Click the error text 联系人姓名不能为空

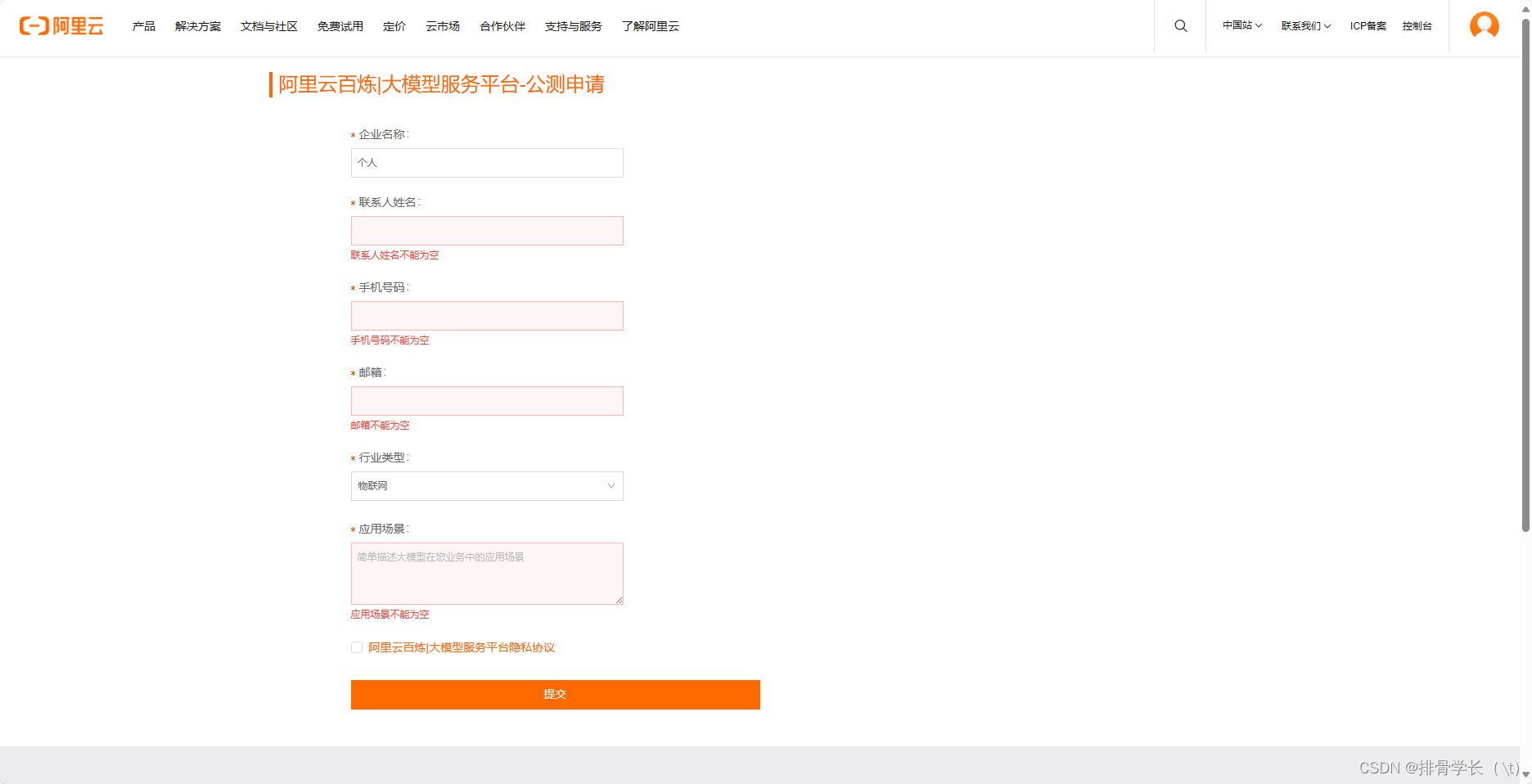(x=395, y=255)
